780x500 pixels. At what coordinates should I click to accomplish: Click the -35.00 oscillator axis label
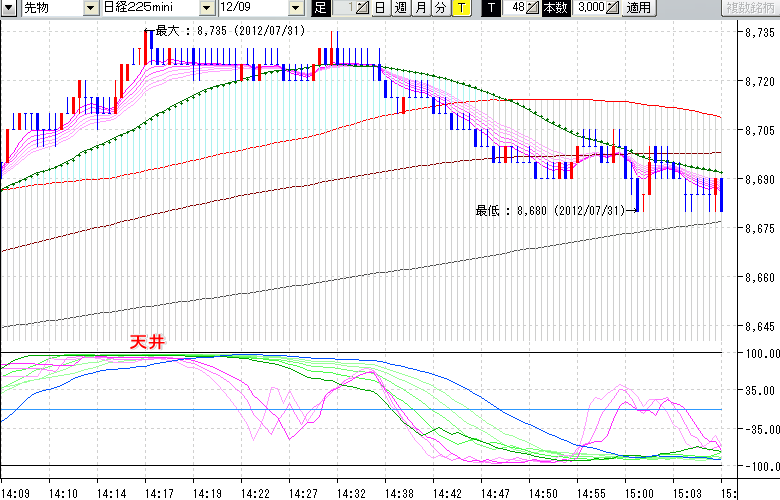coord(763,429)
